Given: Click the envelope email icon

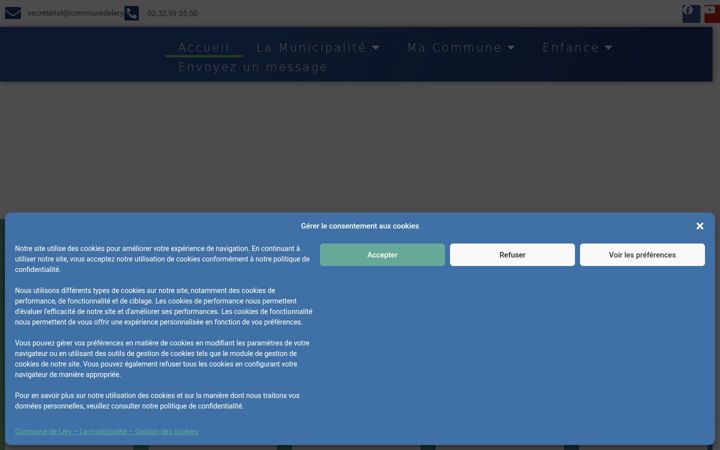Looking at the screenshot, I should click(13, 13).
